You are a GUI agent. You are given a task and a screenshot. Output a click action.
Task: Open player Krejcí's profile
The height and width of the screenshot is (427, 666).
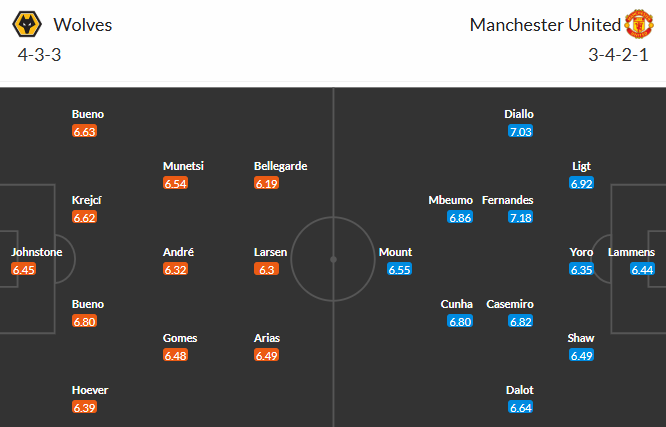86,200
